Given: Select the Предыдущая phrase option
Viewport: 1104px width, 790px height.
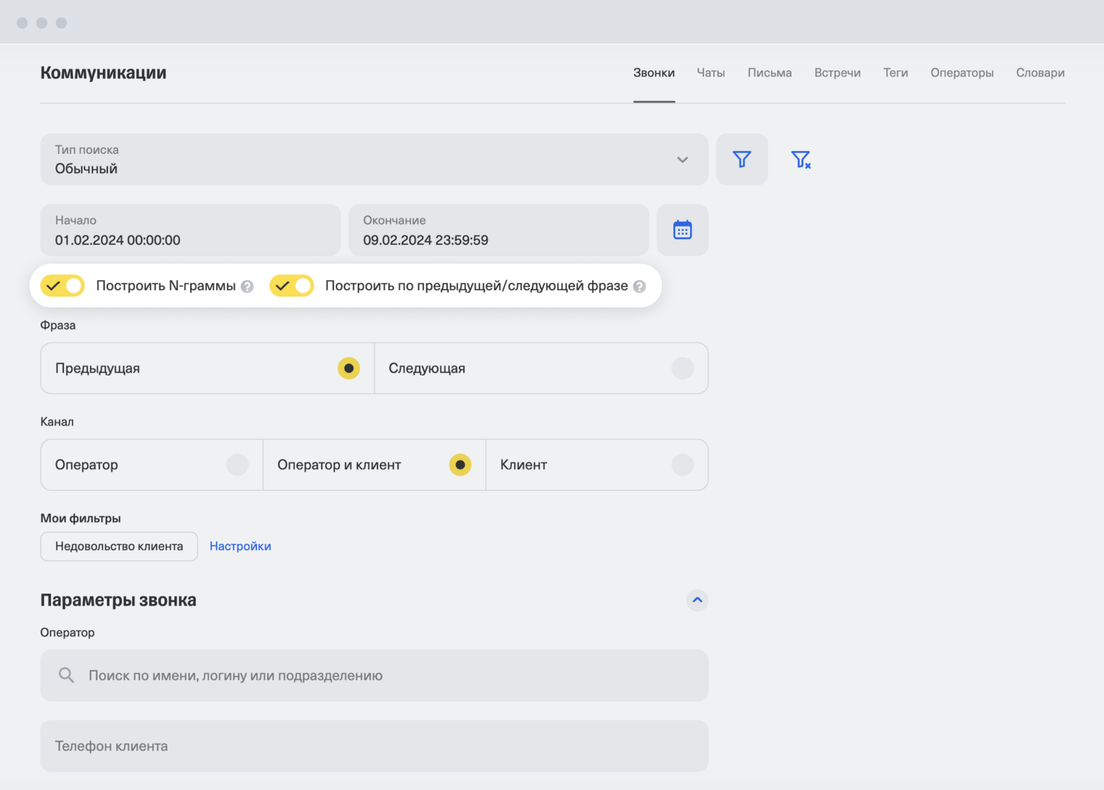Looking at the screenshot, I should click(207, 368).
